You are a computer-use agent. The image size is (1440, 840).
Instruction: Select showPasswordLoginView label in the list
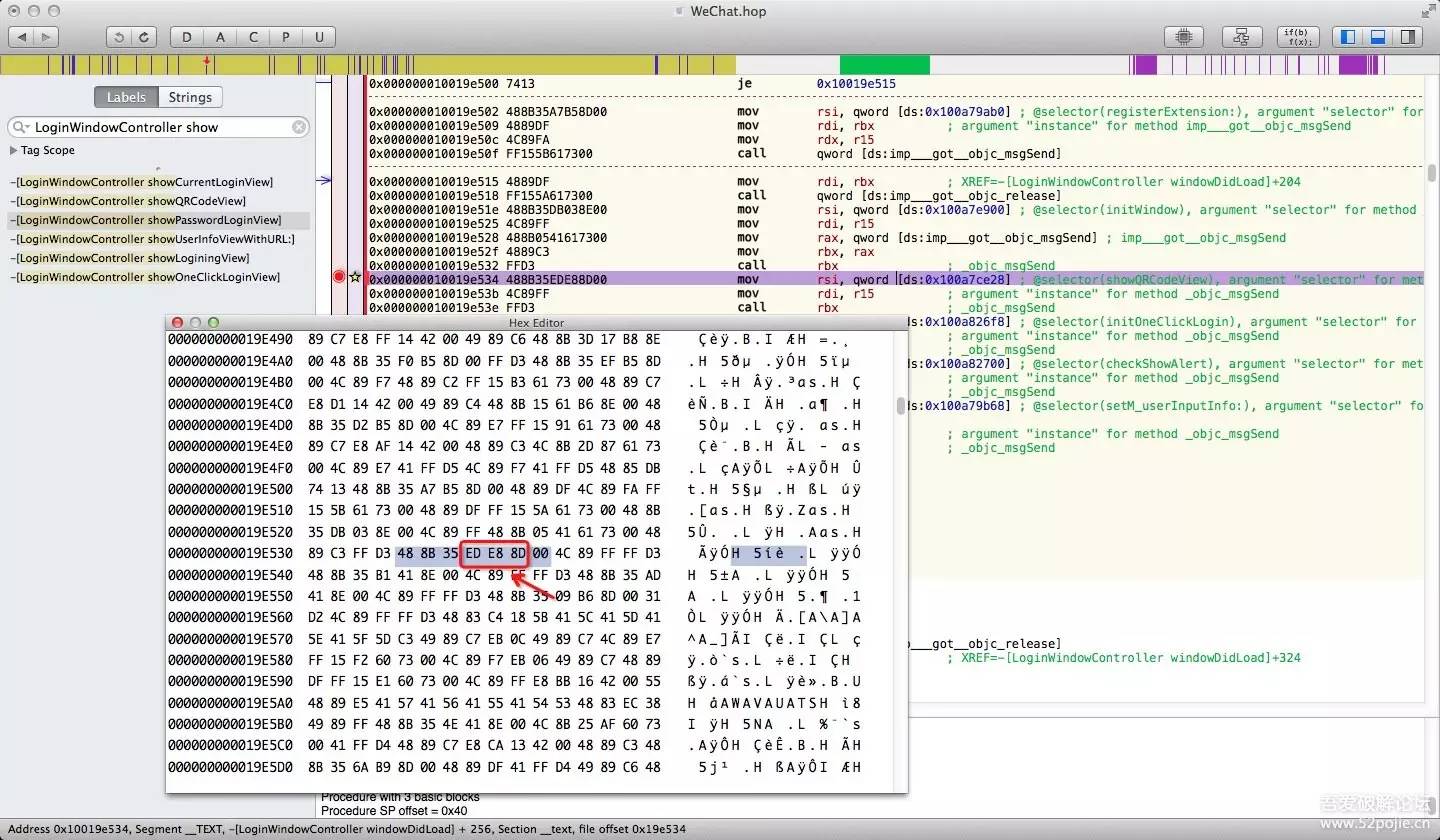pos(148,220)
